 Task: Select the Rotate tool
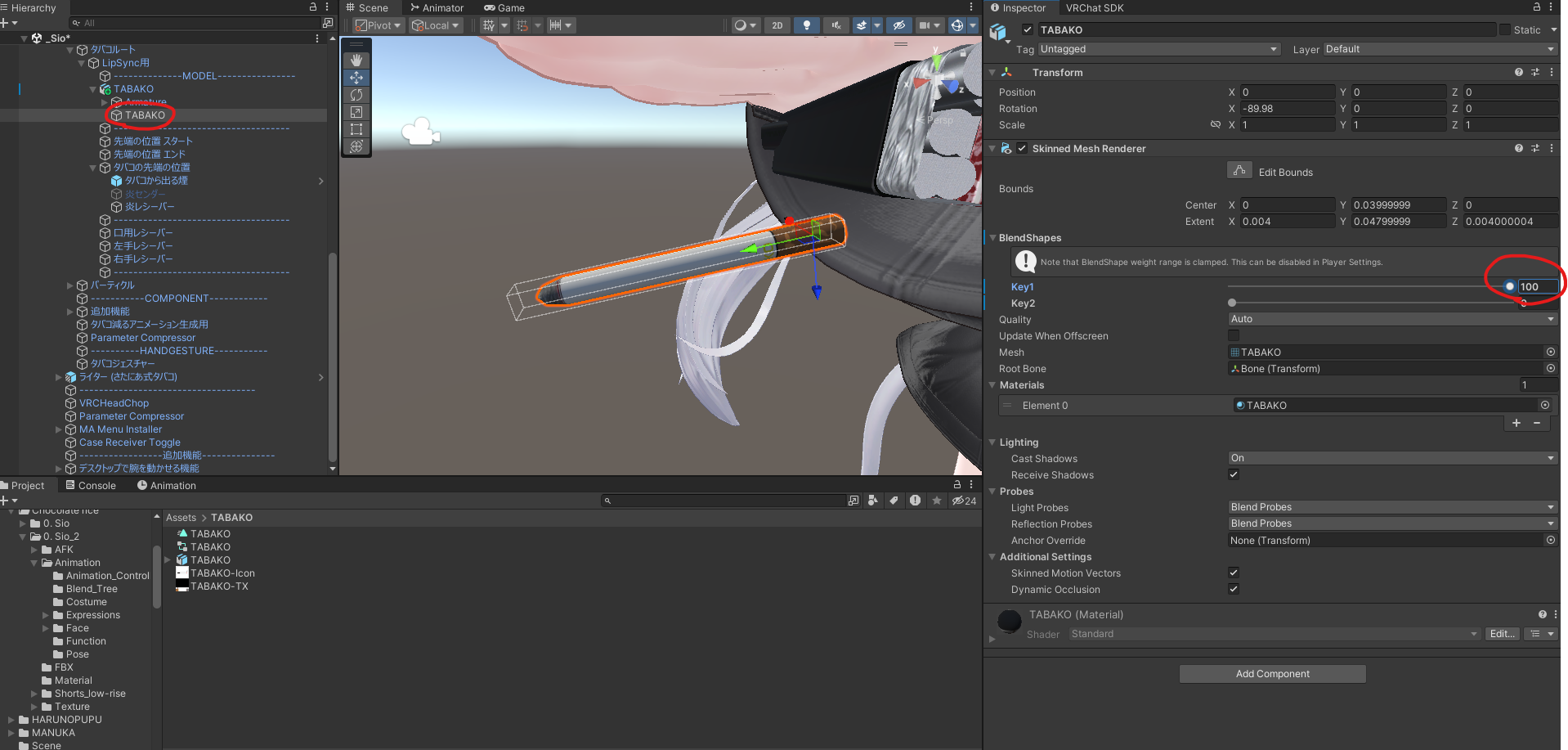click(x=356, y=95)
